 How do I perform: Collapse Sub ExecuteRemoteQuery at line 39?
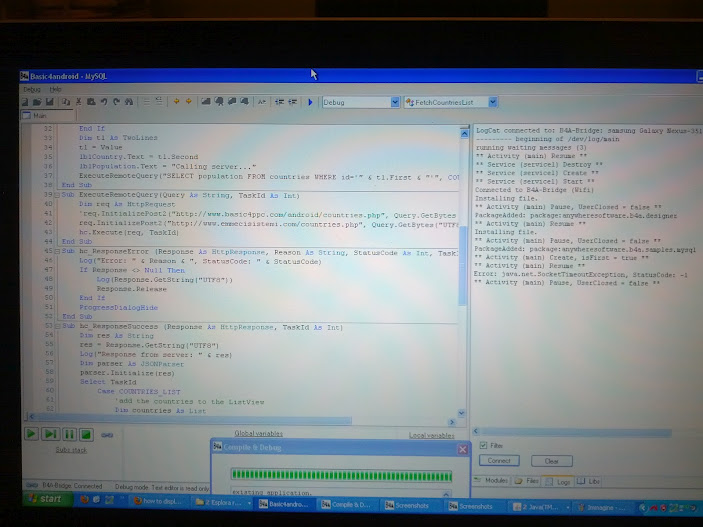pos(57,196)
